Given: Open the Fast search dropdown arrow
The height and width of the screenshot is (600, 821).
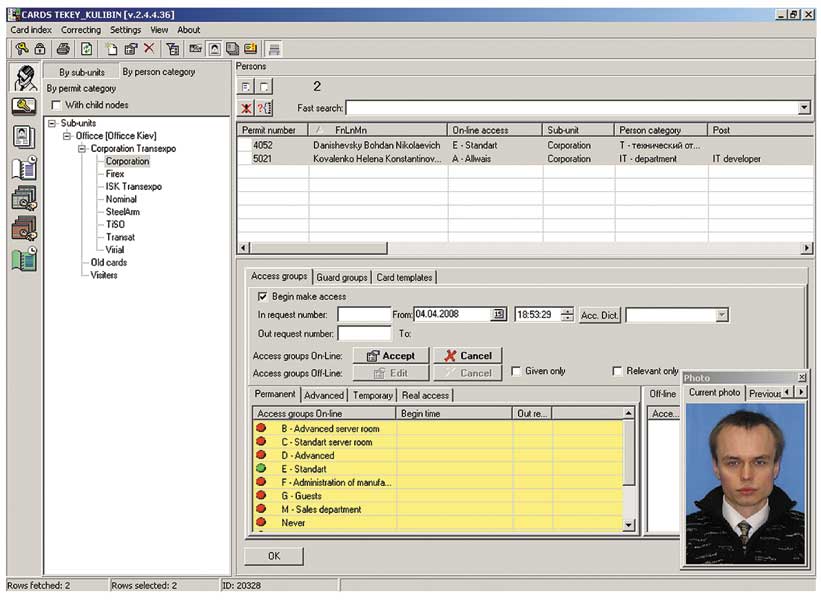Looking at the screenshot, I should point(805,107).
